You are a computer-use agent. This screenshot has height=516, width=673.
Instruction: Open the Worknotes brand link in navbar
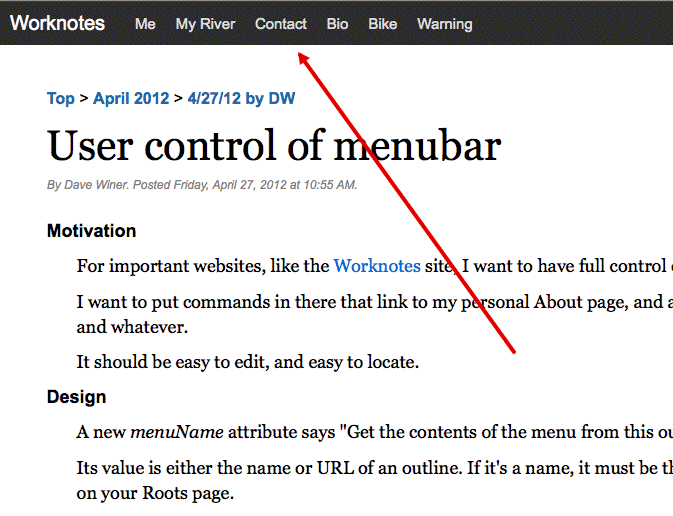click(x=57, y=23)
